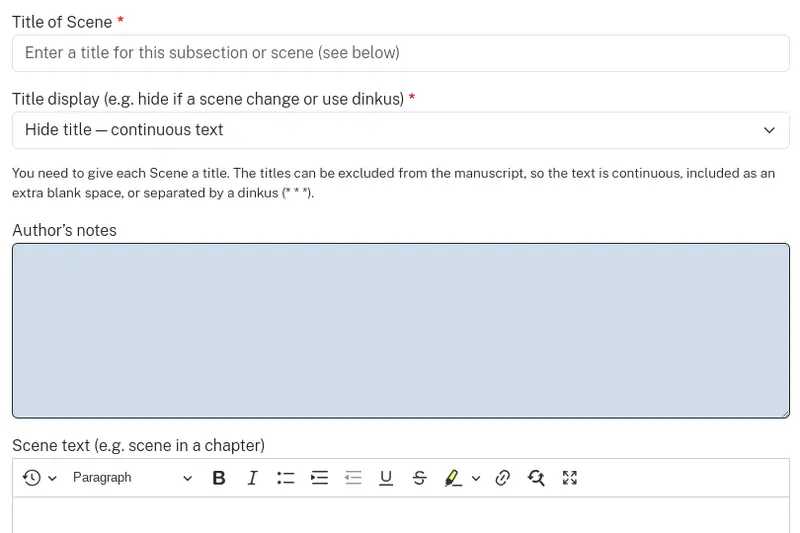
Task: Open the Title display dropdown
Action: pyautogui.click(x=400, y=130)
